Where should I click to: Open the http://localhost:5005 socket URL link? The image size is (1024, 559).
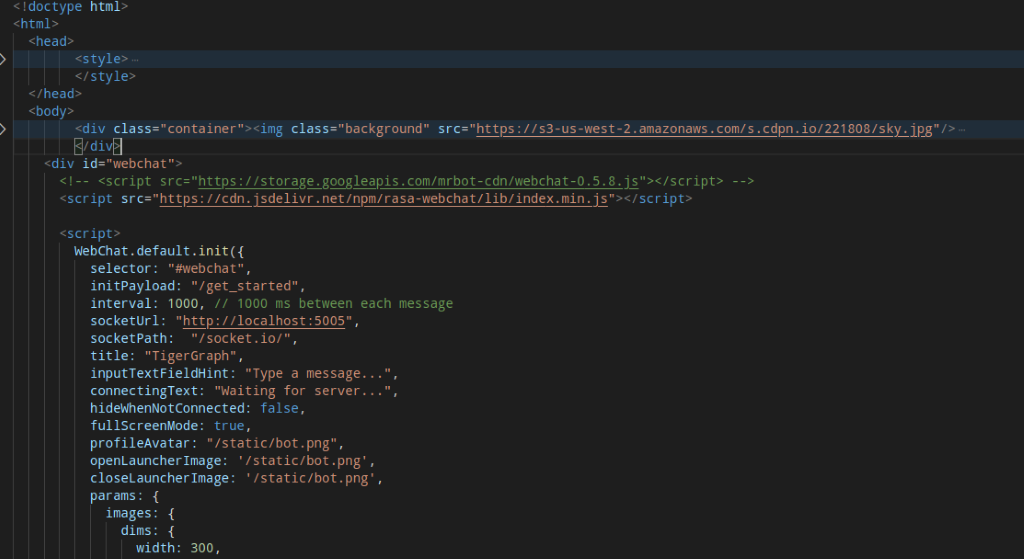point(264,321)
